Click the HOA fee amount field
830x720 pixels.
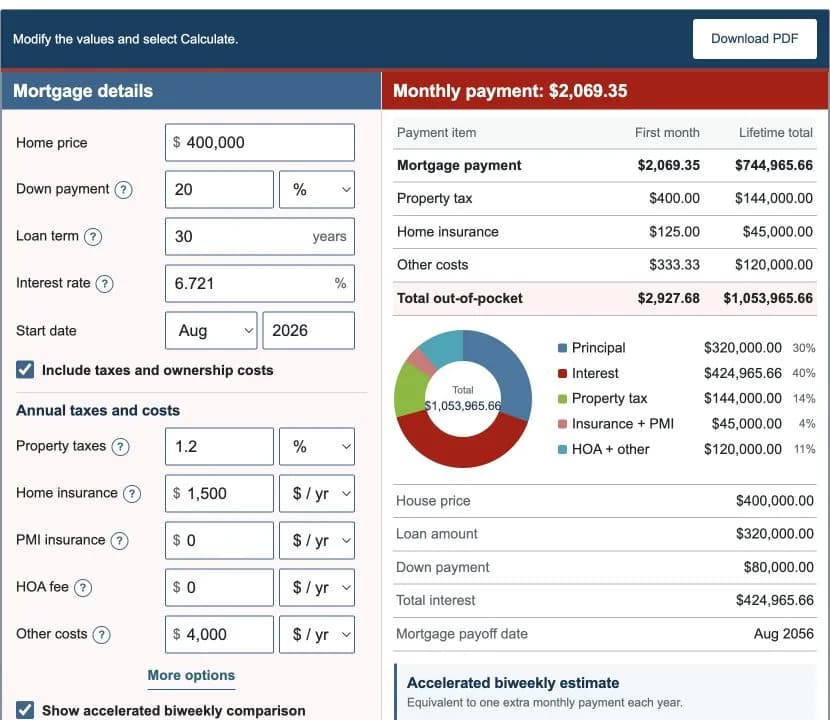(219, 588)
